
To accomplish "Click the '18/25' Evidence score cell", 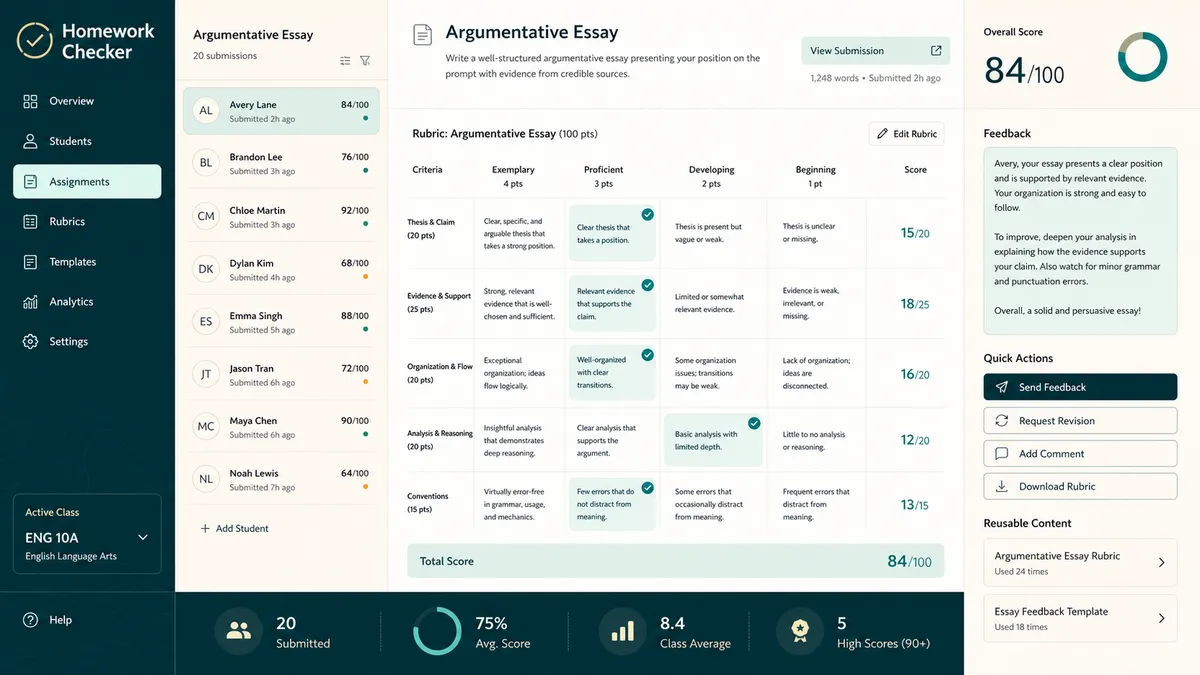I will [x=915, y=304].
